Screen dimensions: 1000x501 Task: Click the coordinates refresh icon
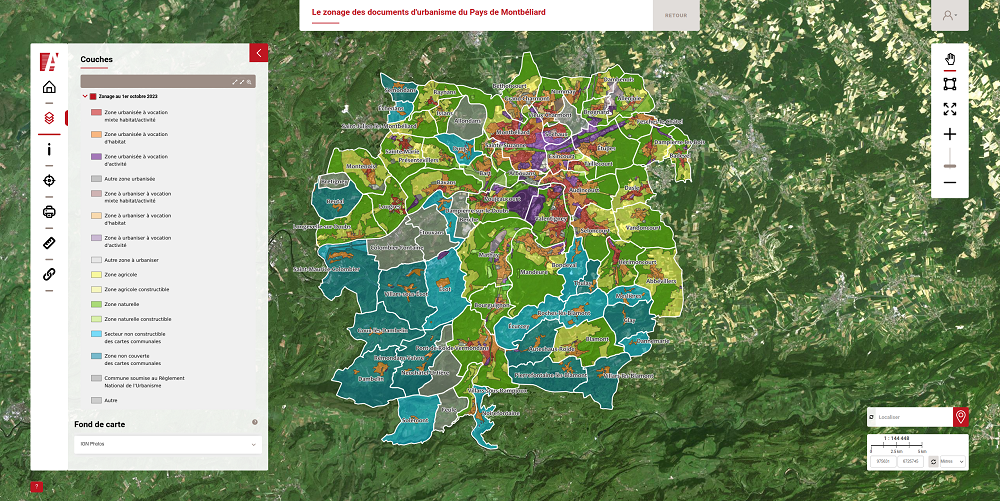coord(933,461)
